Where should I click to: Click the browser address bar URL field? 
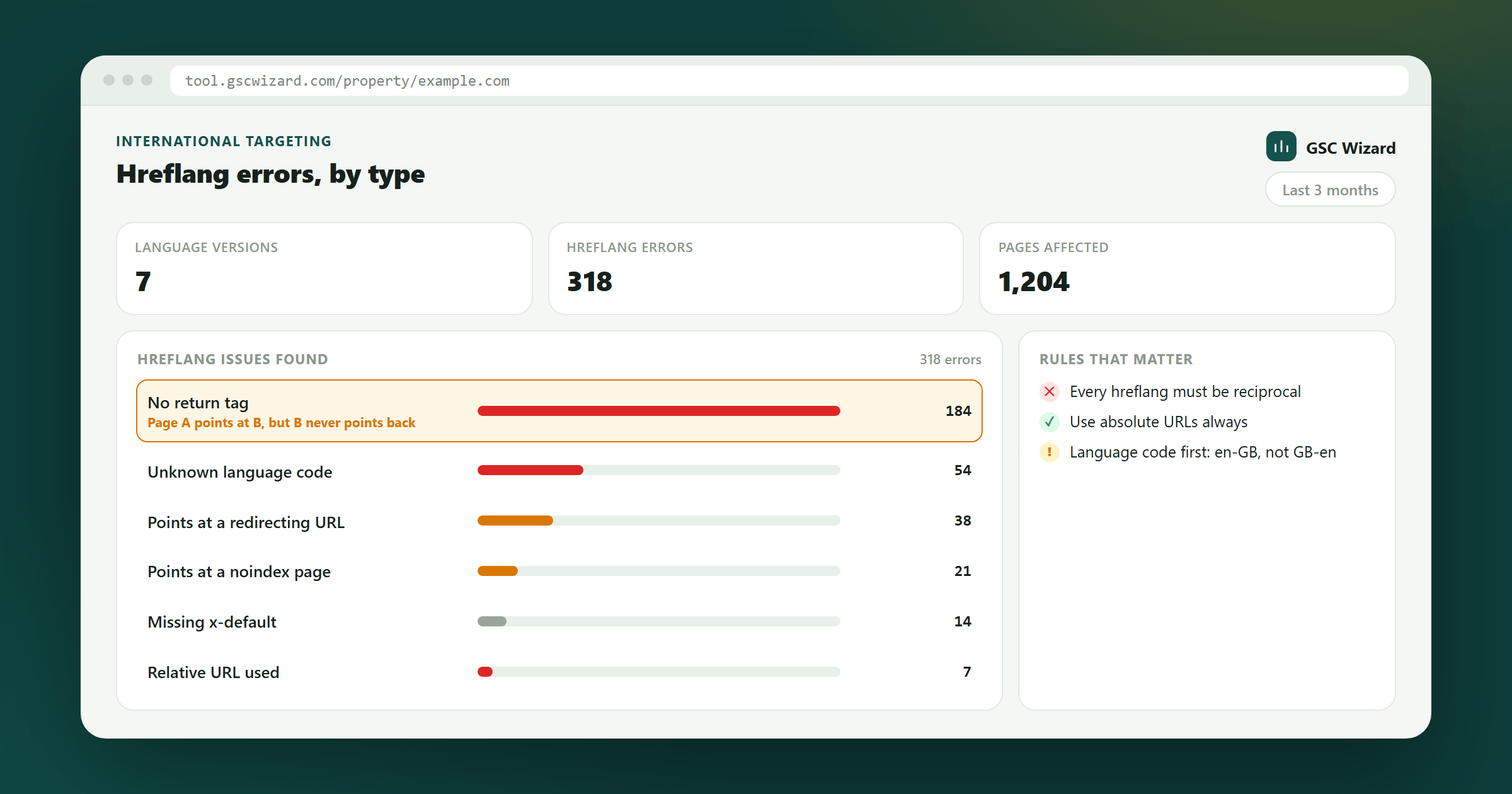point(789,81)
